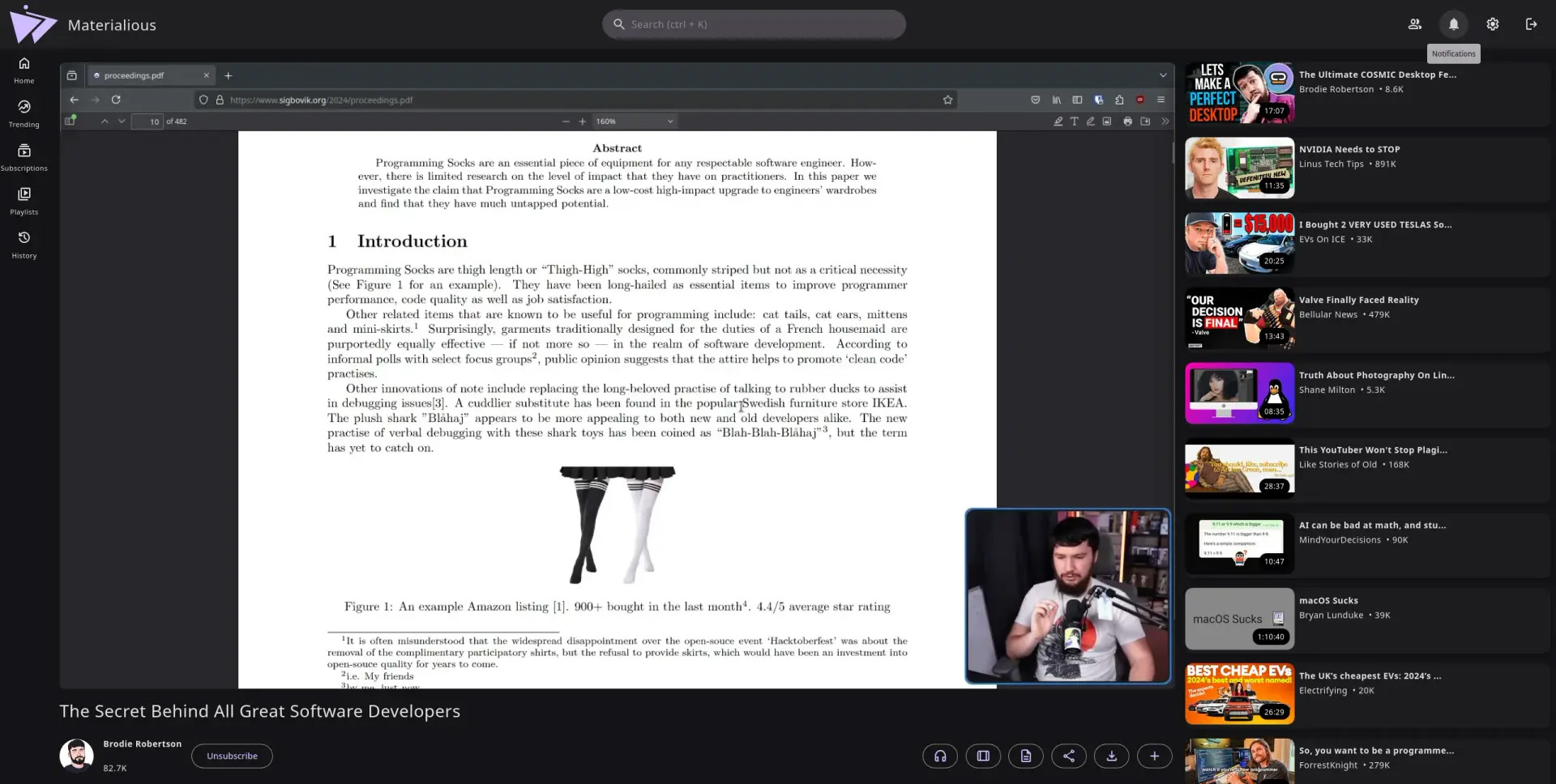Open Playlists in the sidebar
Image resolution: width=1556 pixels, height=784 pixels.
24,201
